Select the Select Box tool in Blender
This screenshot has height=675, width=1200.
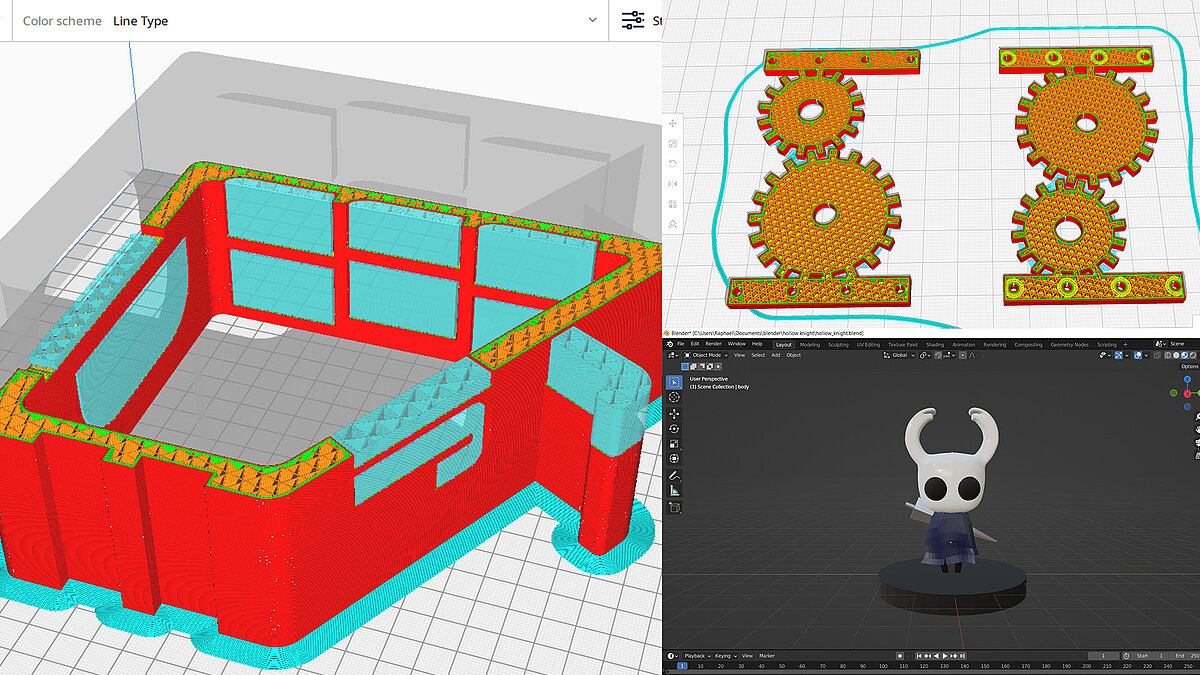674,383
